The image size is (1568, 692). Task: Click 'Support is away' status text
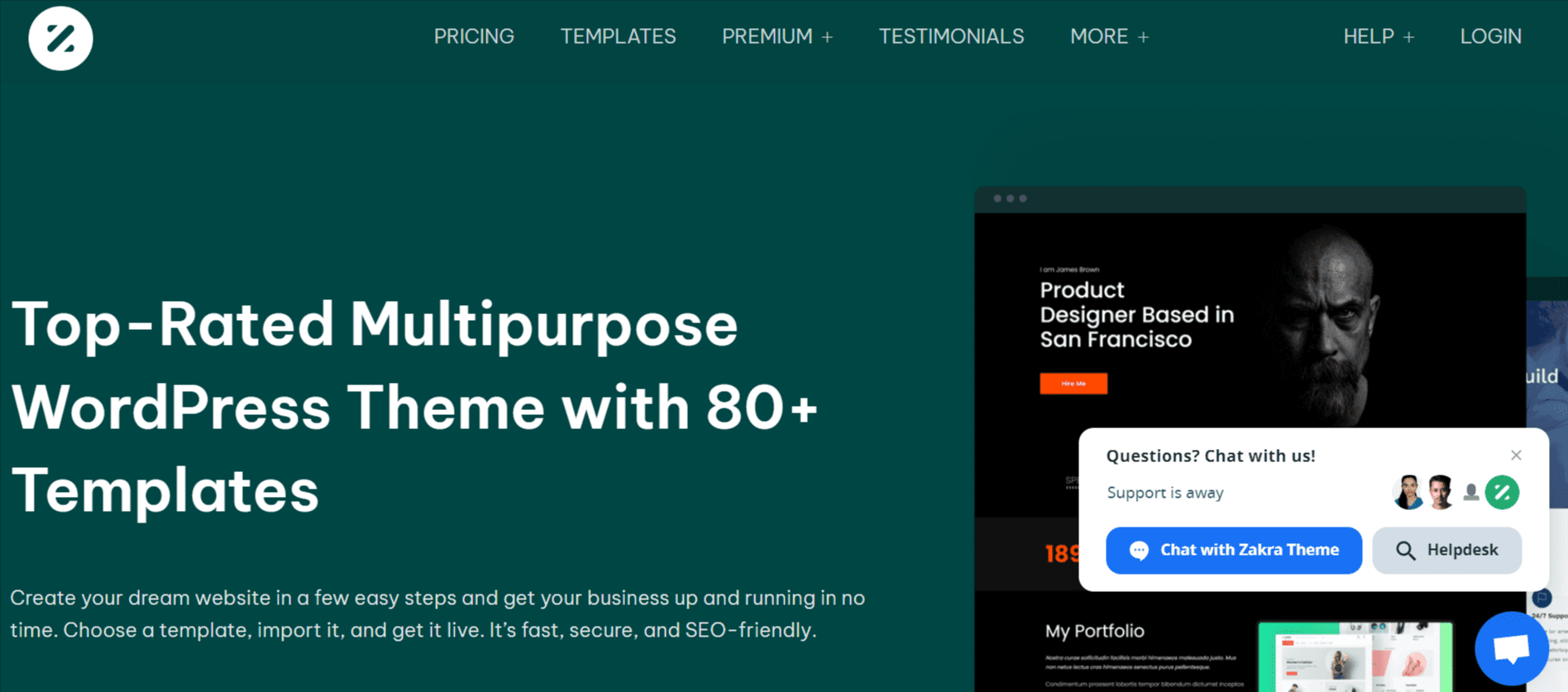(x=1164, y=493)
